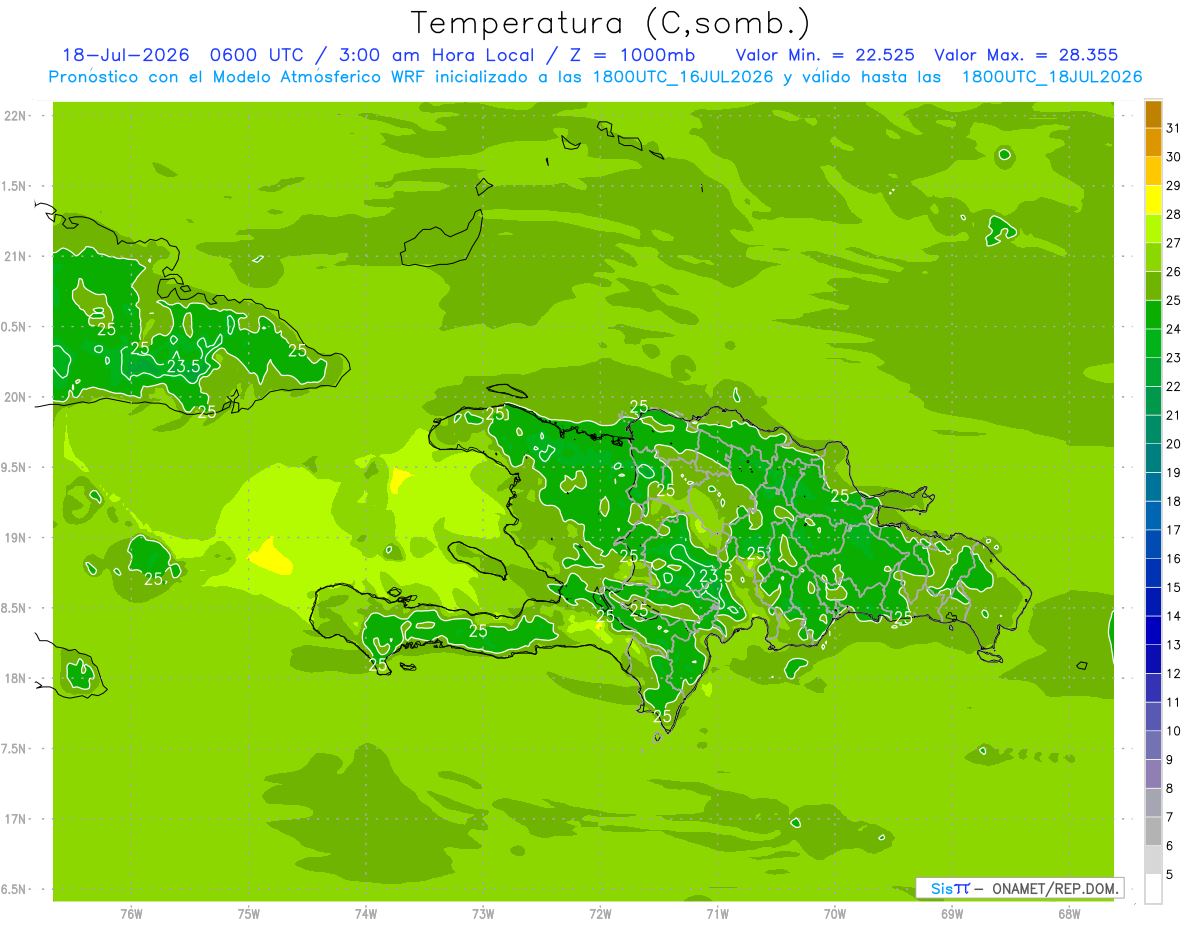Image resolution: width=1200 pixels, height=927 pixels.
Task: Click the "20N" latitude axis label
Action: [16, 397]
